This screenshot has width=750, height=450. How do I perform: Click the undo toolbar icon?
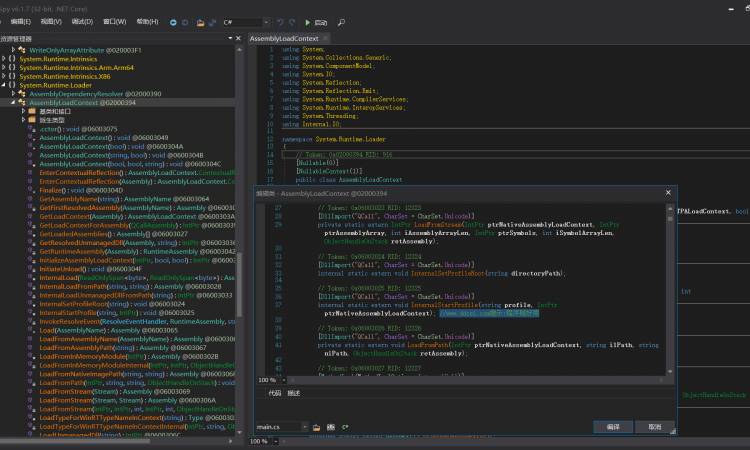pyautogui.click(x=280, y=22)
